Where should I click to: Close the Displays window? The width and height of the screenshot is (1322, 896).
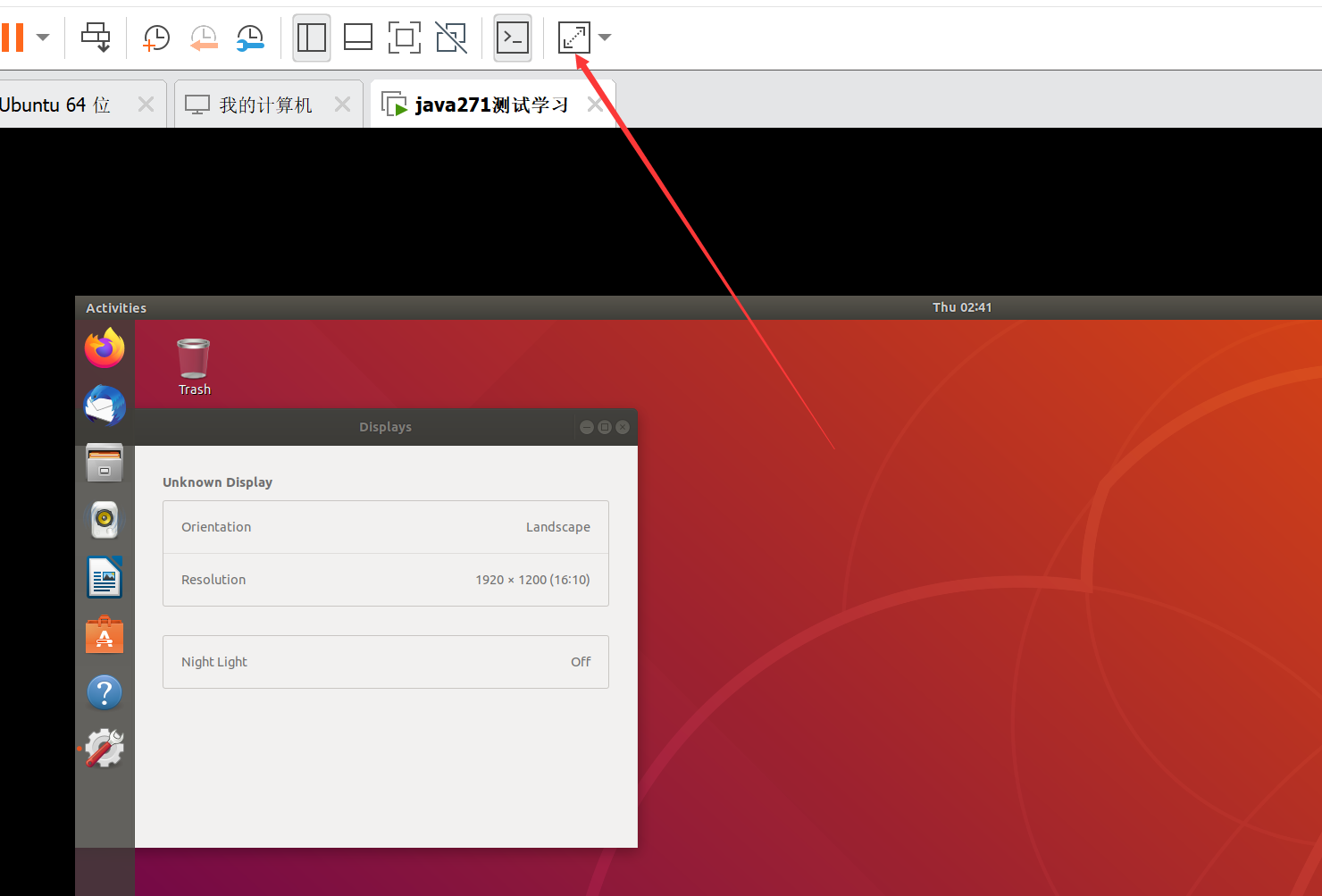point(623,427)
